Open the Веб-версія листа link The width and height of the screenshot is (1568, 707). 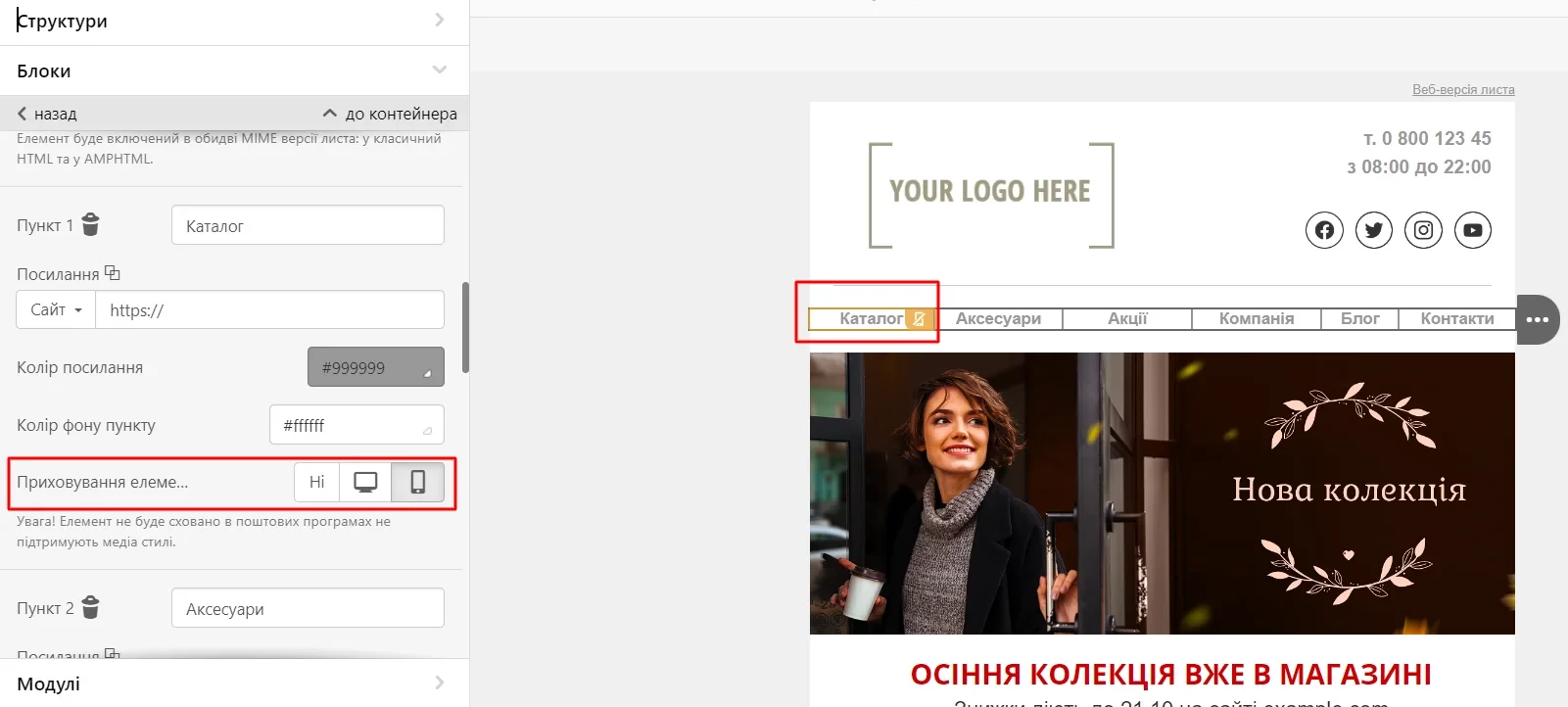(x=1463, y=89)
